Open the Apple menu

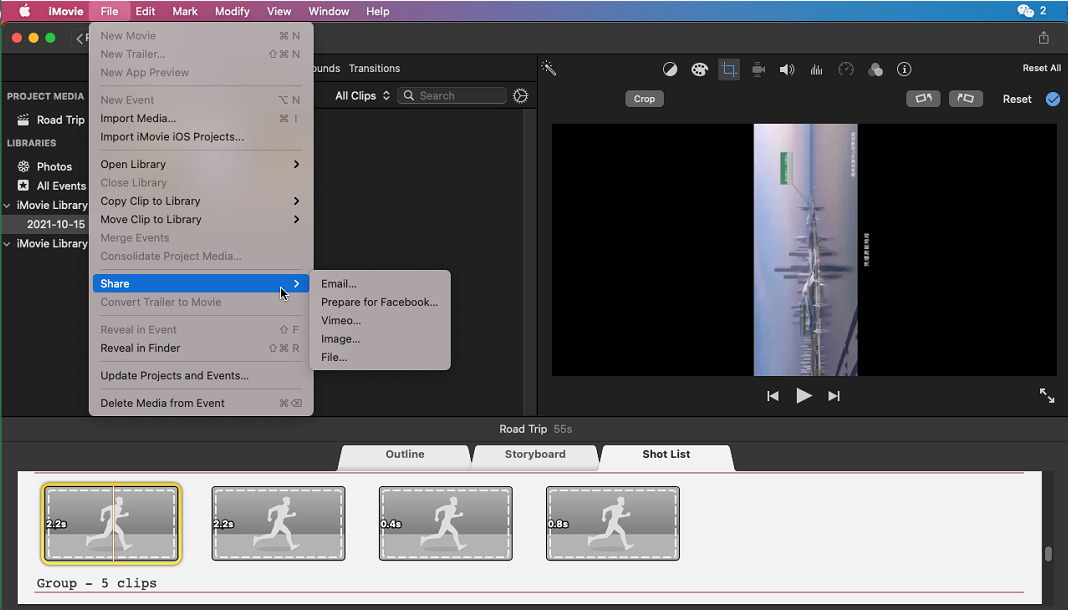pos(25,11)
